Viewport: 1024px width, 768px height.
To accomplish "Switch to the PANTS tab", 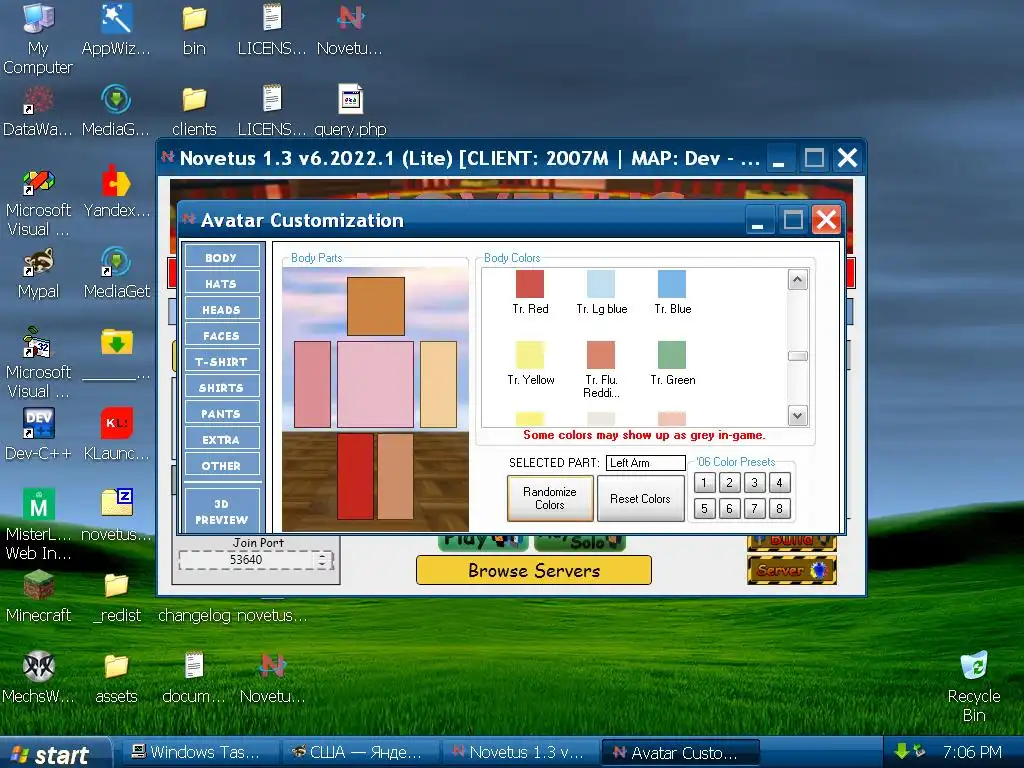I will tap(222, 413).
